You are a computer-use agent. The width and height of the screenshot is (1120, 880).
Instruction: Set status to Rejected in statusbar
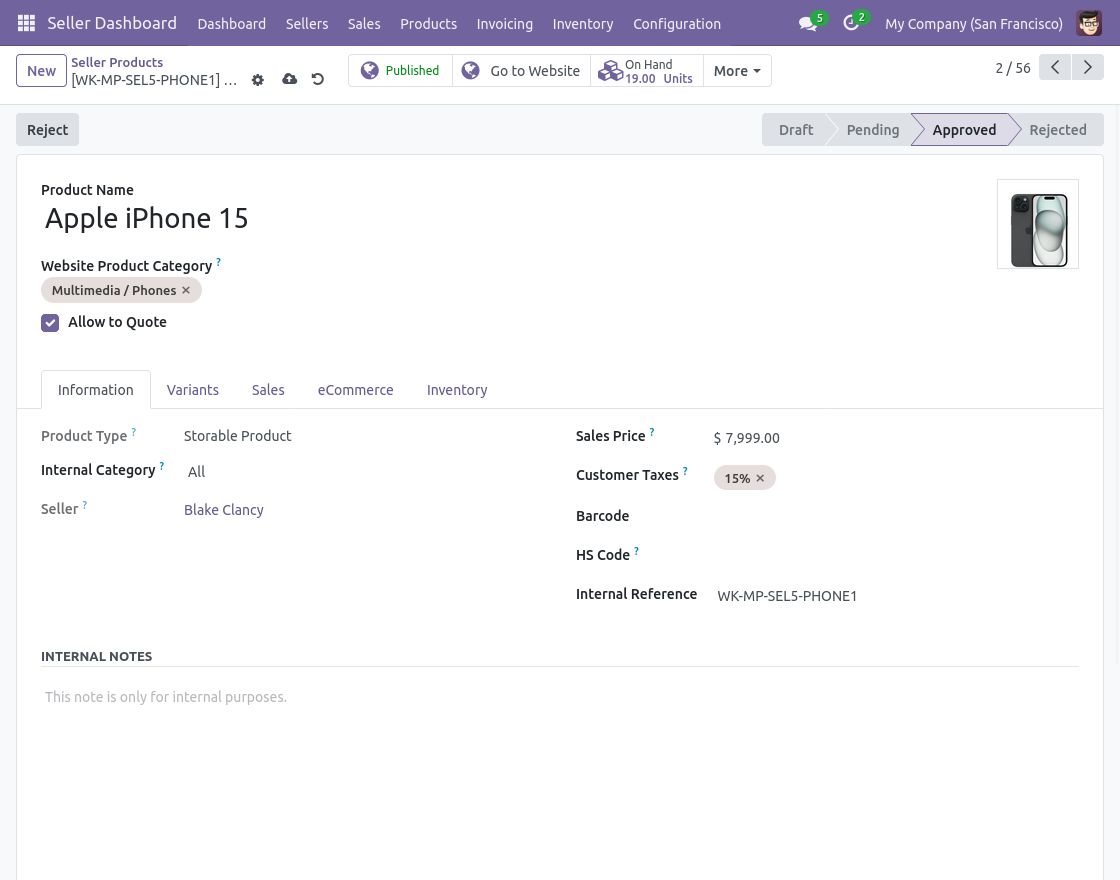click(1057, 130)
